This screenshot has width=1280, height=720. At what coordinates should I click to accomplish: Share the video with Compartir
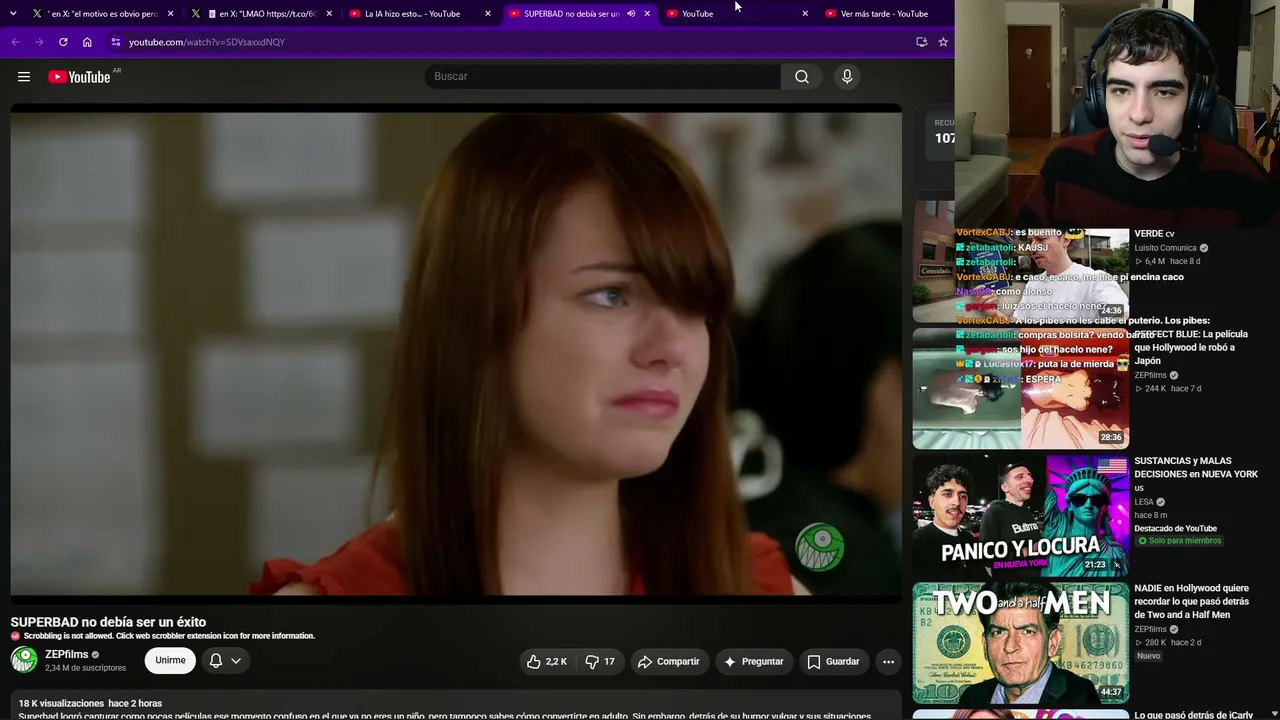[669, 661]
